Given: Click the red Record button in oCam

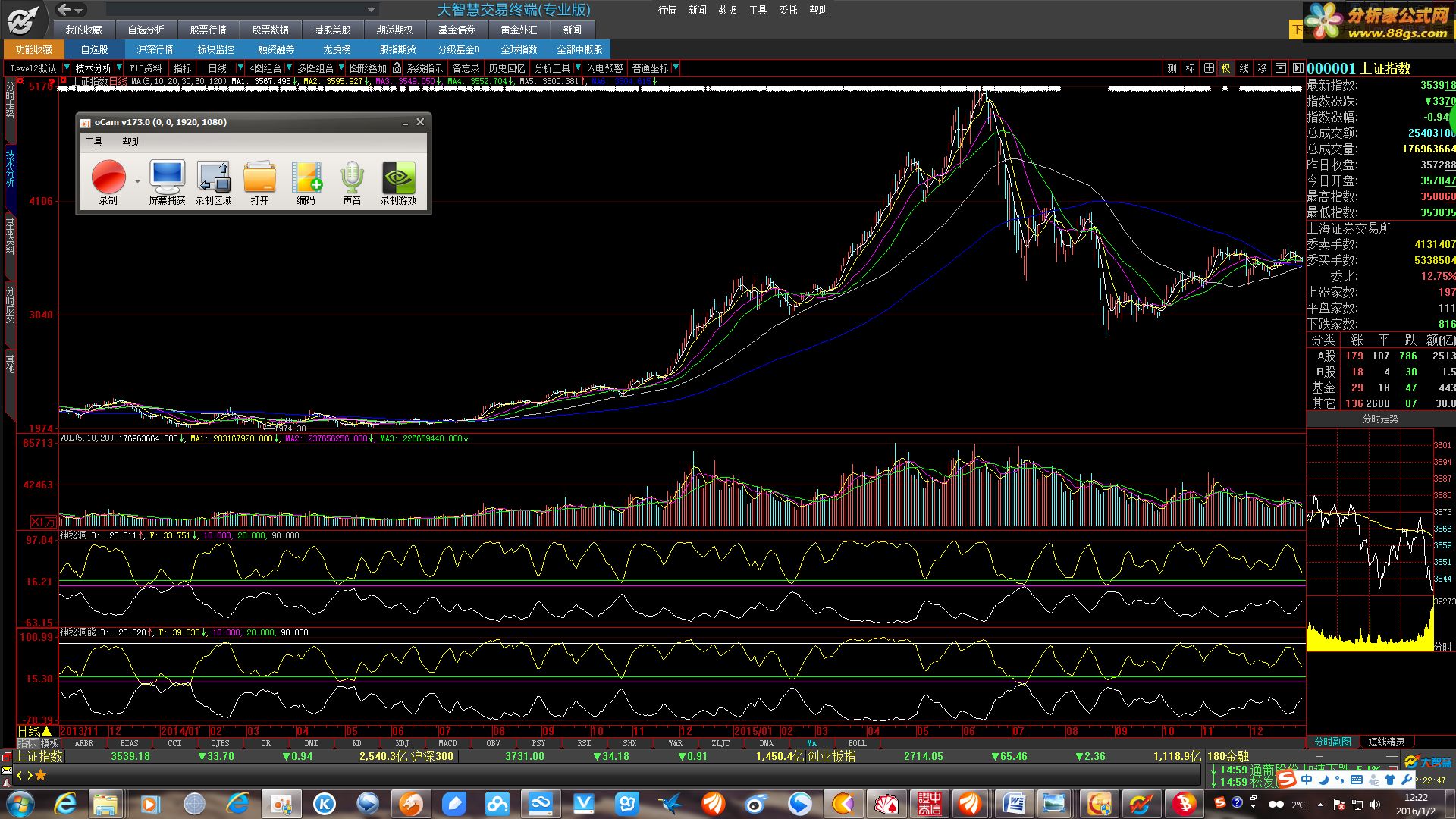Looking at the screenshot, I should (x=108, y=177).
